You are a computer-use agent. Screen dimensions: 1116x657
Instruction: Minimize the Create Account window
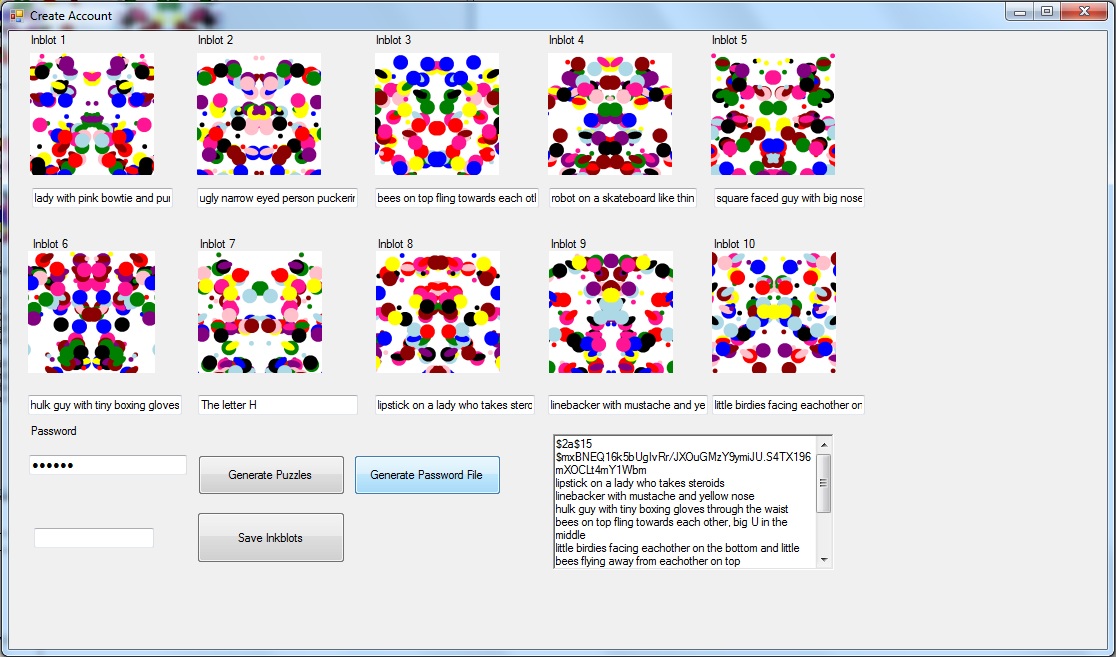[x=1020, y=11]
